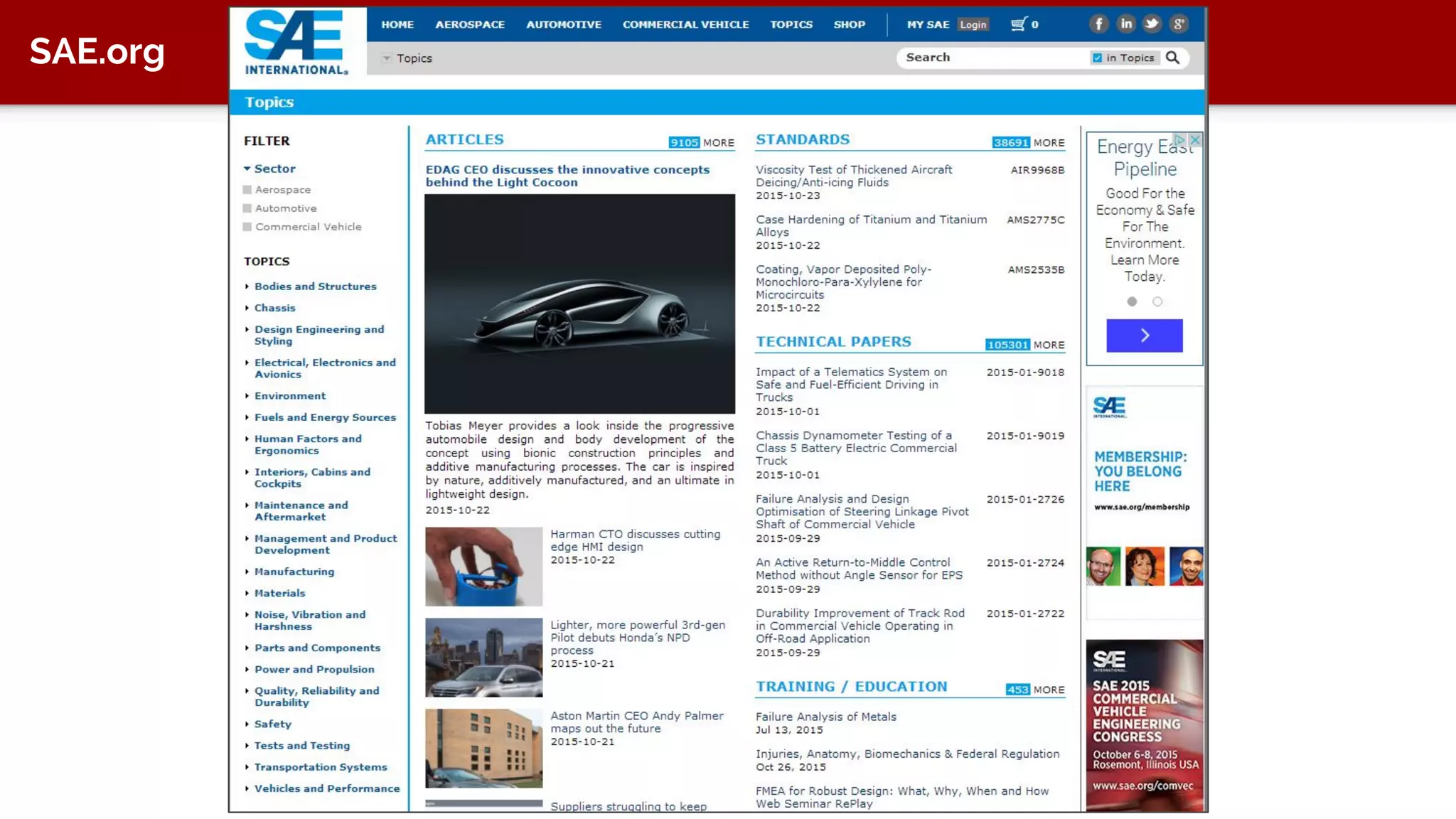Open the SAE Twitter icon

tap(1152, 24)
